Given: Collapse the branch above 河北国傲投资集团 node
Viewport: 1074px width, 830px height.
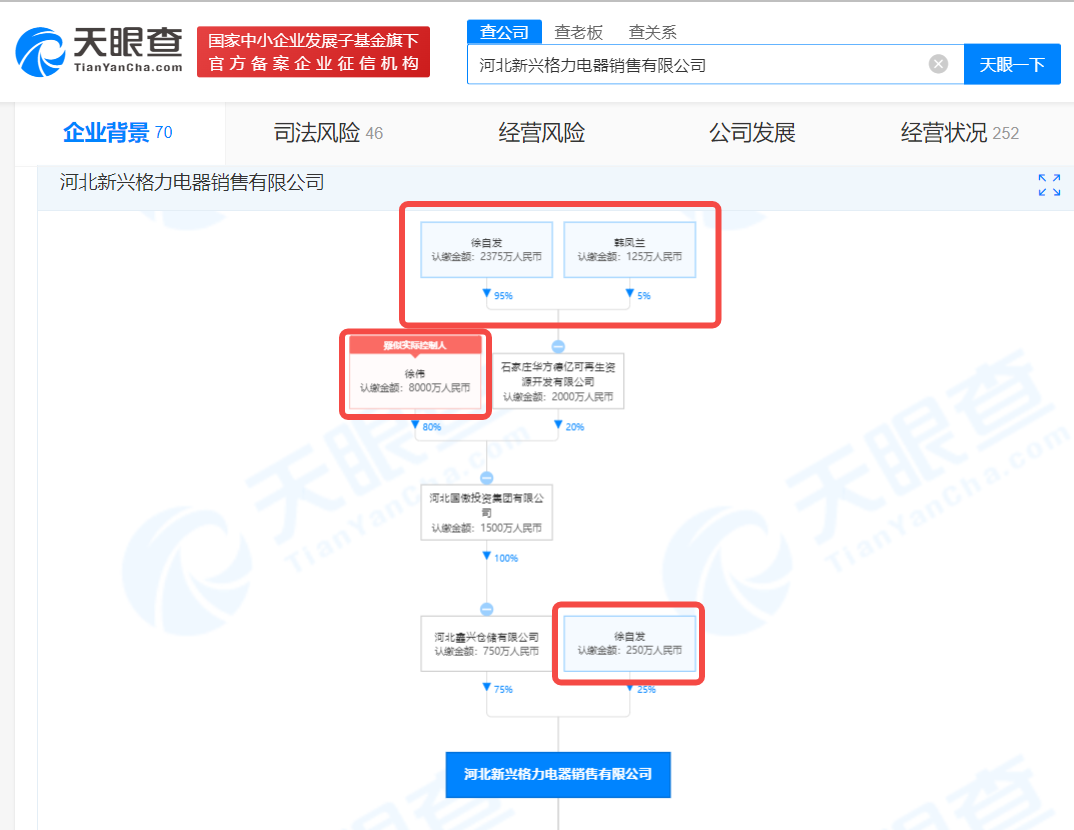Looking at the screenshot, I should [x=487, y=478].
